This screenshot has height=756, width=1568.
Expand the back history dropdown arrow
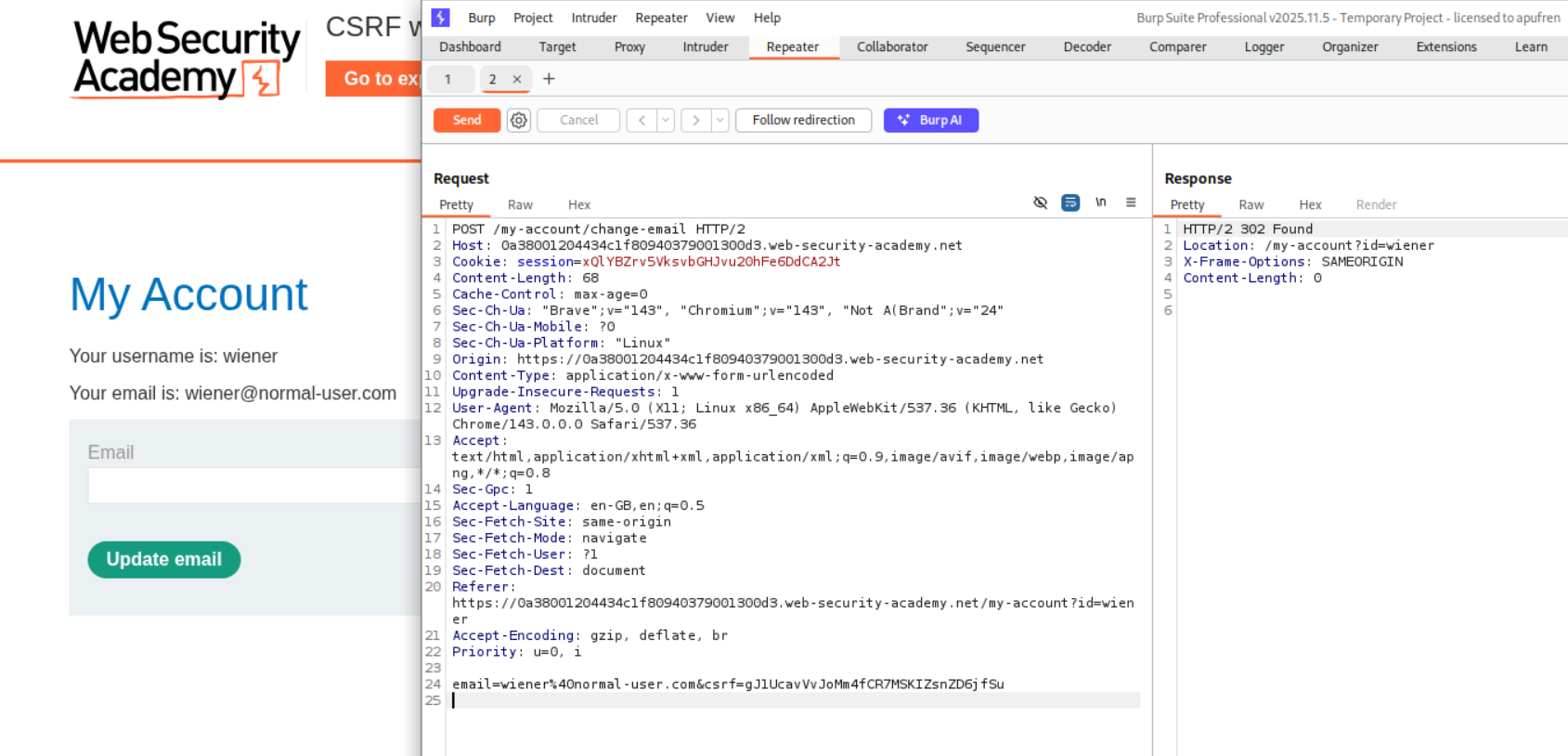666,120
